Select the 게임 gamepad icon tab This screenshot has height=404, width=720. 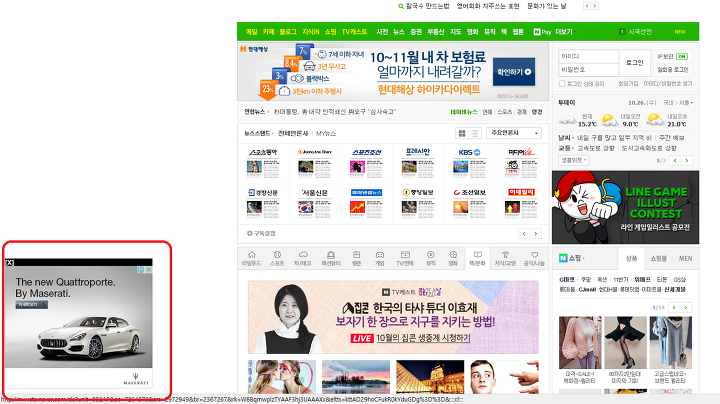pyautogui.click(x=380, y=258)
